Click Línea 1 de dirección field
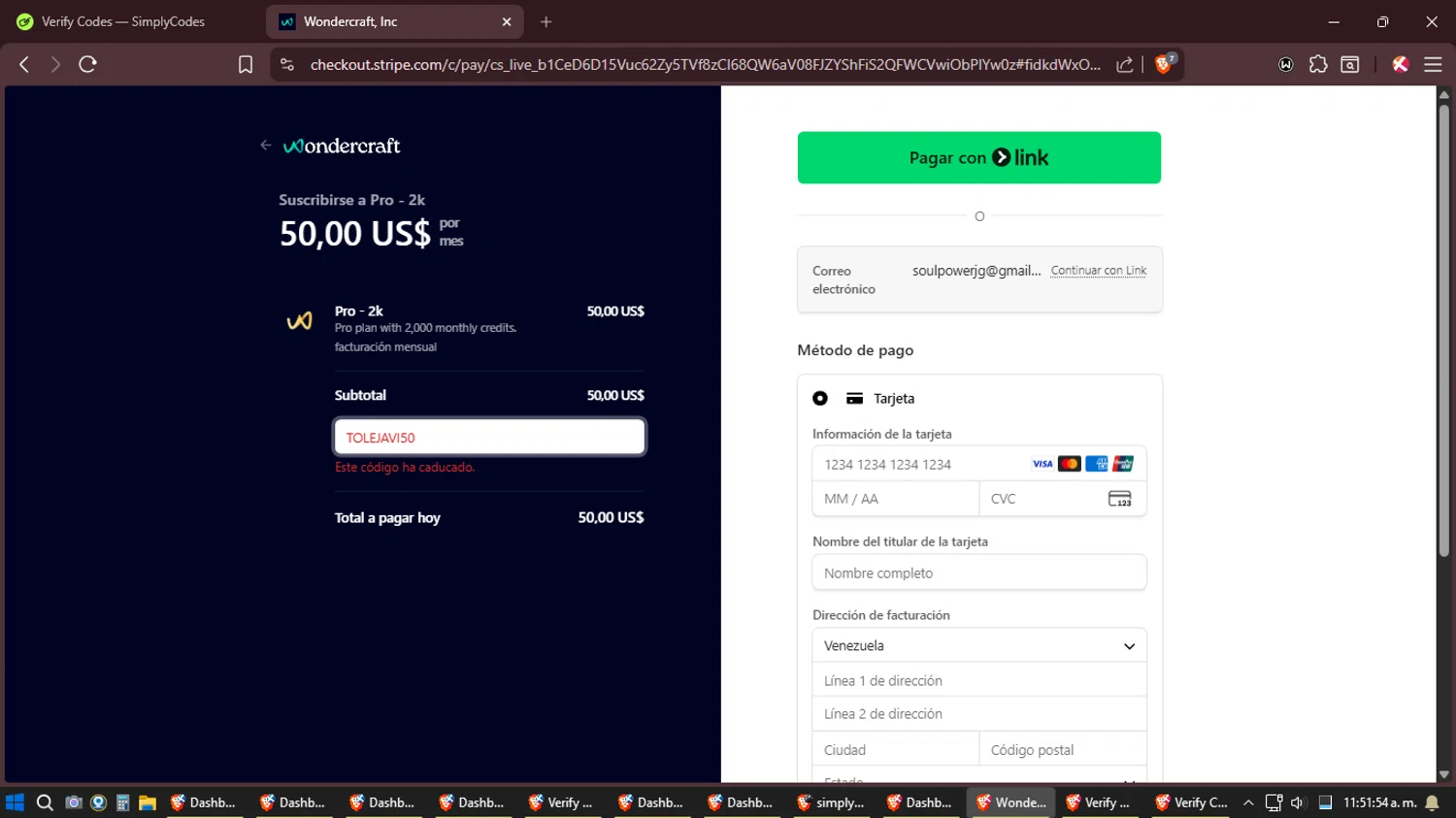Screen dimensions: 1456x818 pyautogui.click(x=979, y=680)
